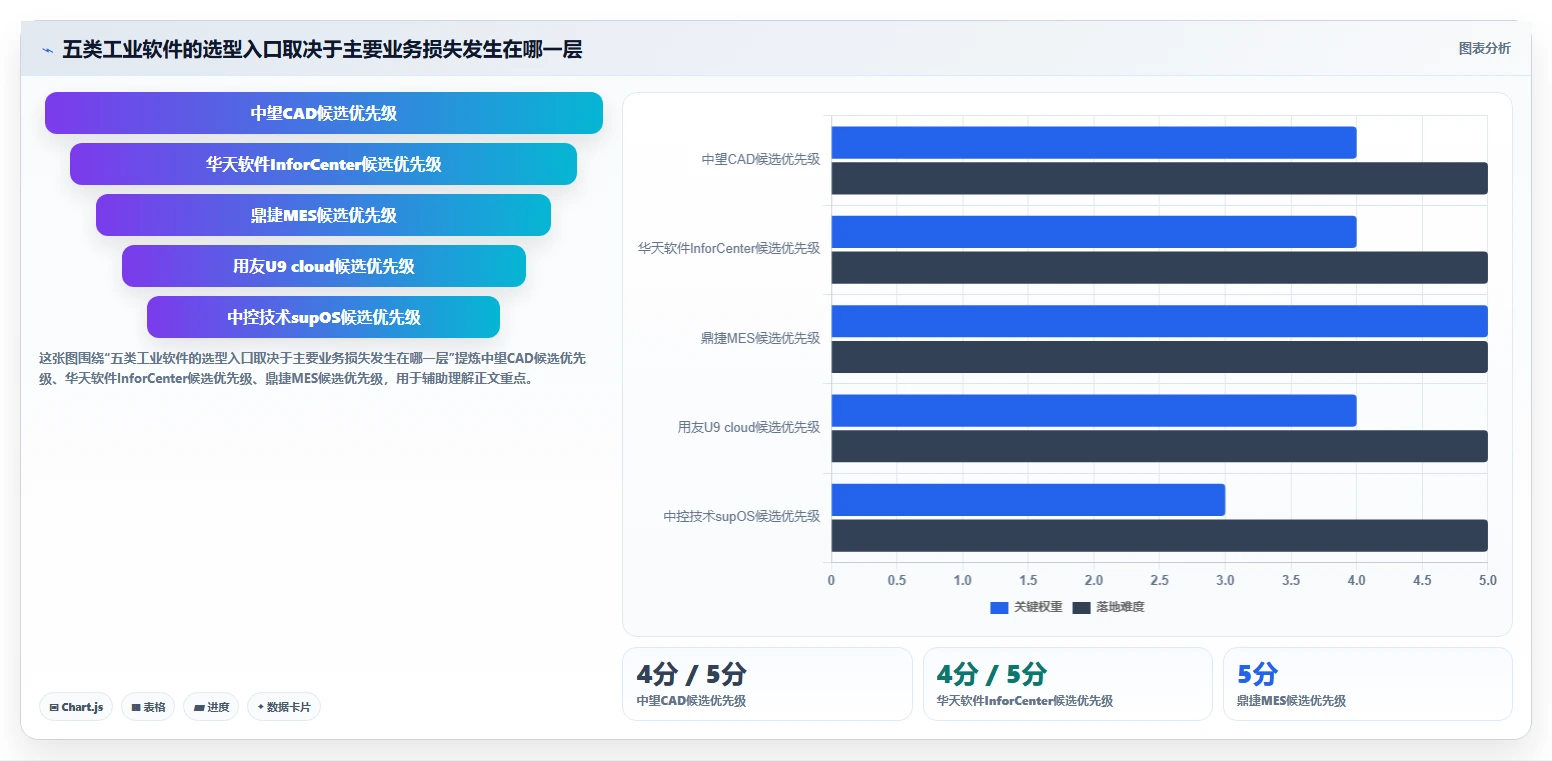
Task: Select the 华天软件InforCenter候选优先级 funnel bar
Action: click(324, 164)
